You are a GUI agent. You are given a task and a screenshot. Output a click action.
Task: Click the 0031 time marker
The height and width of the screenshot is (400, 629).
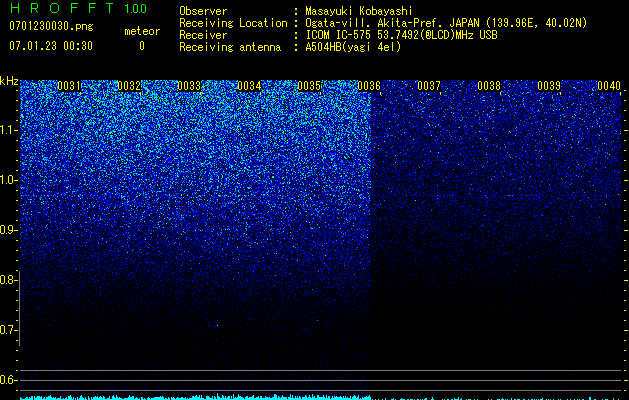[x=69, y=86]
